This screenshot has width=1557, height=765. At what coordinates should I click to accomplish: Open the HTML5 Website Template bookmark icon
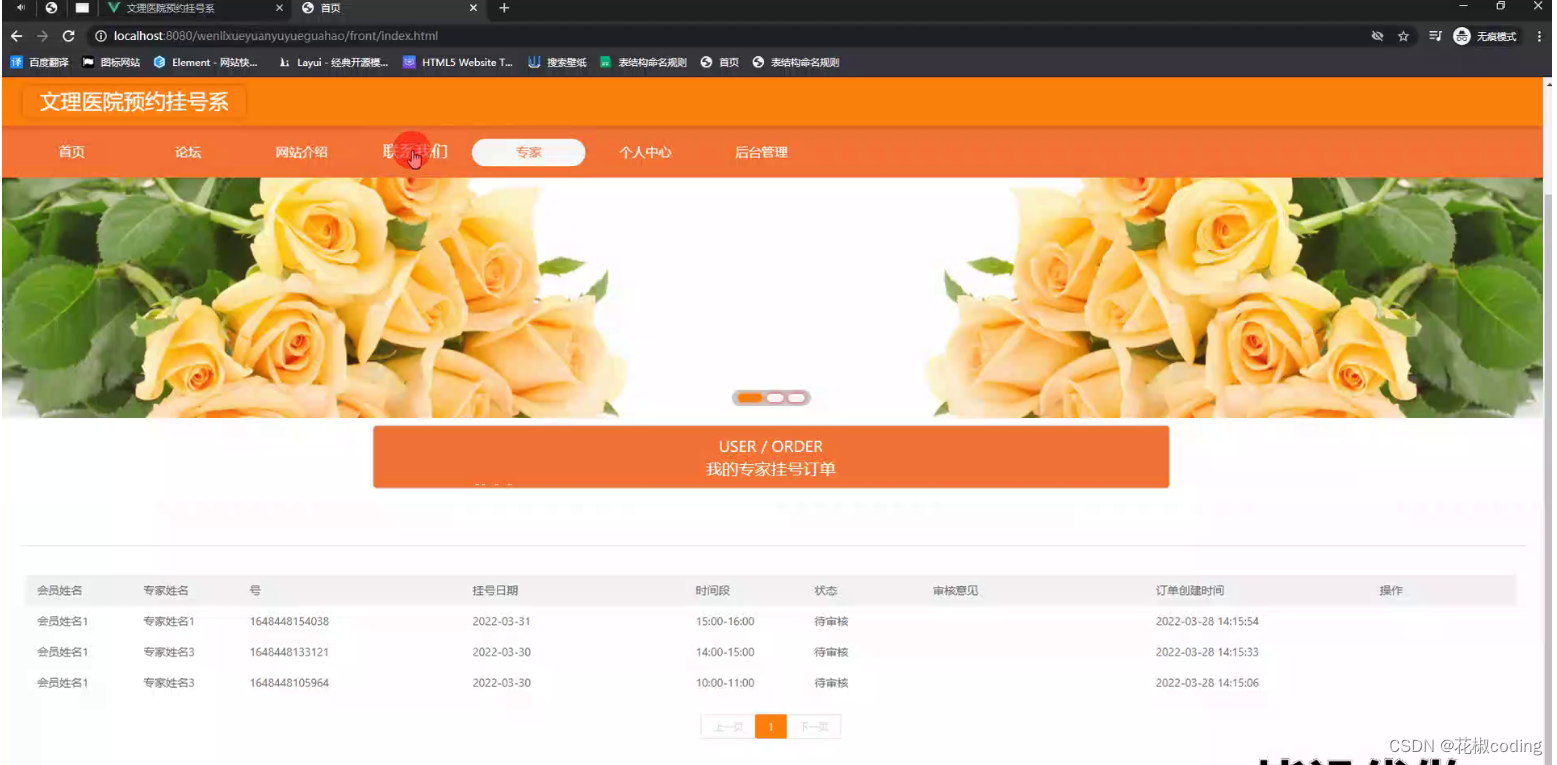(x=409, y=61)
